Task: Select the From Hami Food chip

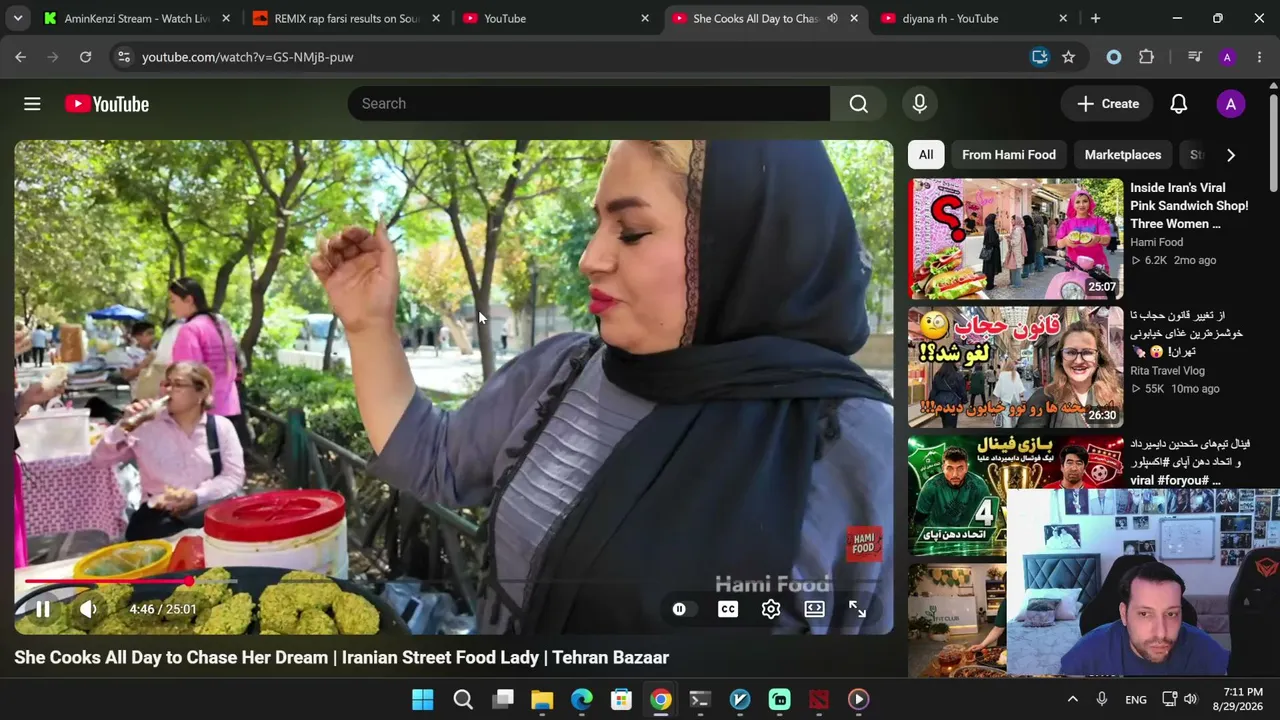Action: point(1009,155)
